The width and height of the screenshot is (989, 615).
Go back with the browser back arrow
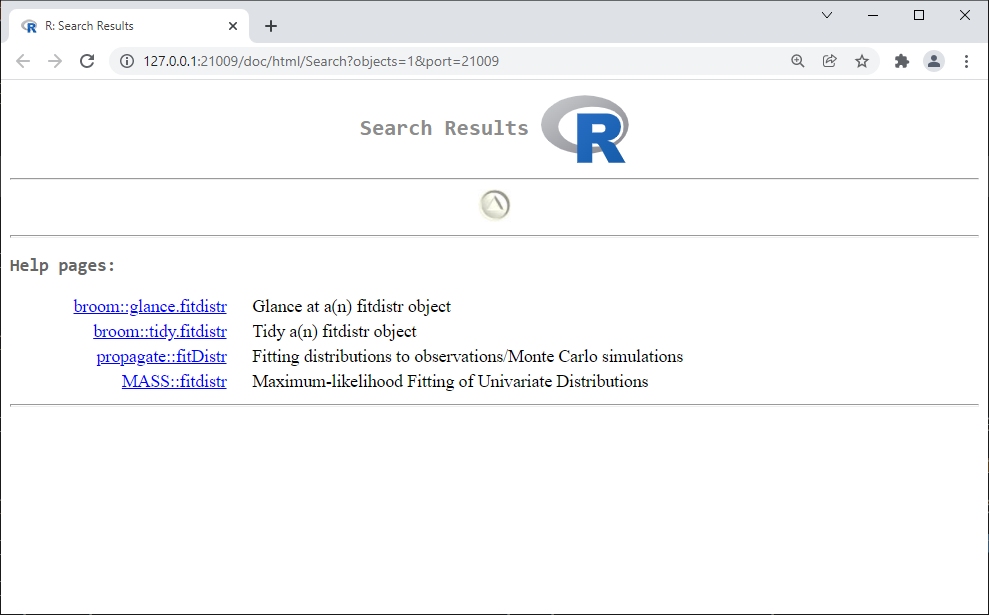pyautogui.click(x=23, y=61)
